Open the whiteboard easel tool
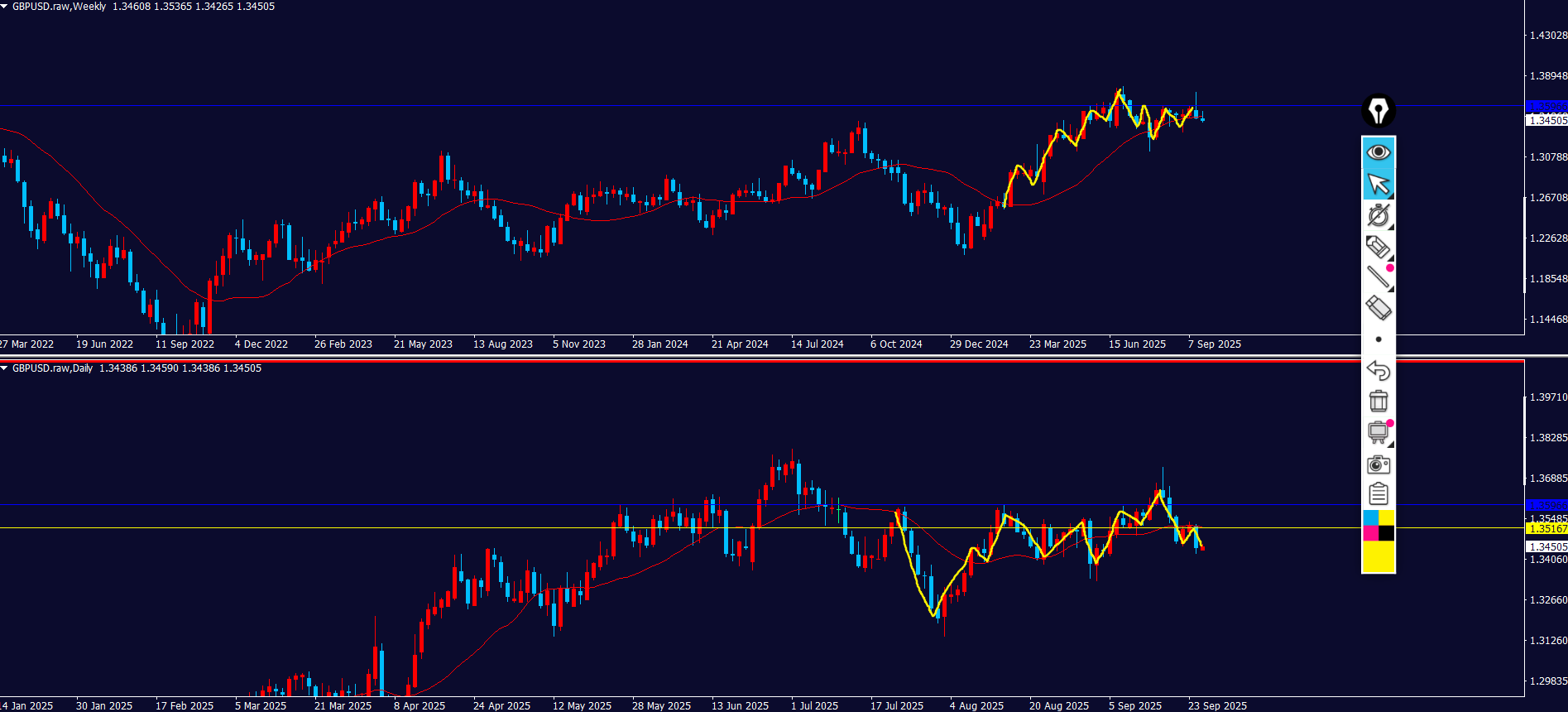1568x712 pixels. coord(1378,432)
